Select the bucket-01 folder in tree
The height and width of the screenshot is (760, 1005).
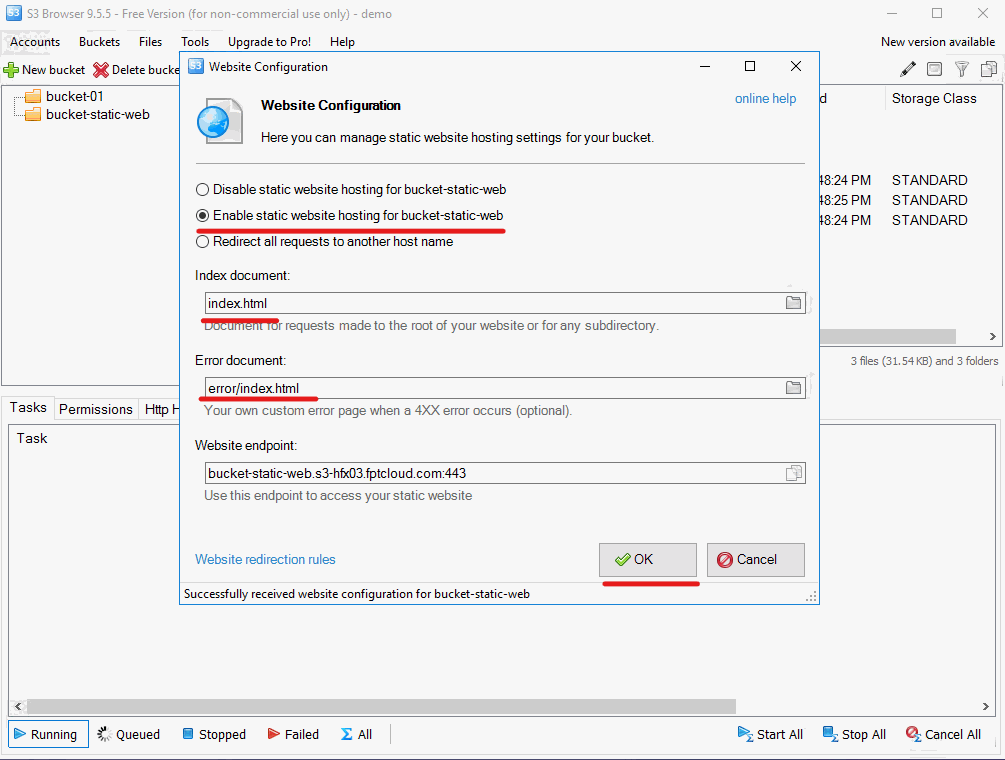click(64, 96)
